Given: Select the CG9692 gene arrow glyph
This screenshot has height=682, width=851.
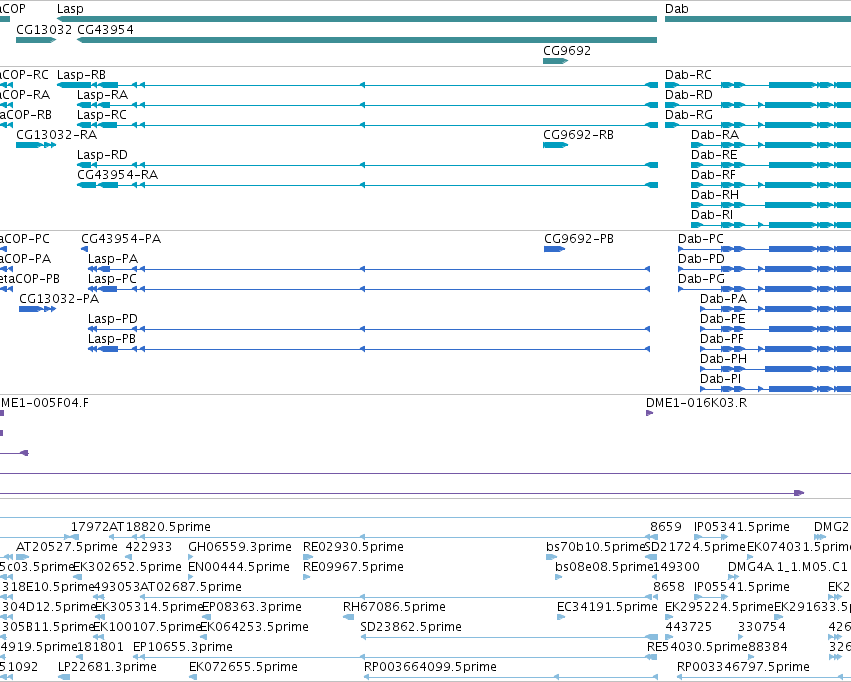Looking at the screenshot, I should 555,61.
